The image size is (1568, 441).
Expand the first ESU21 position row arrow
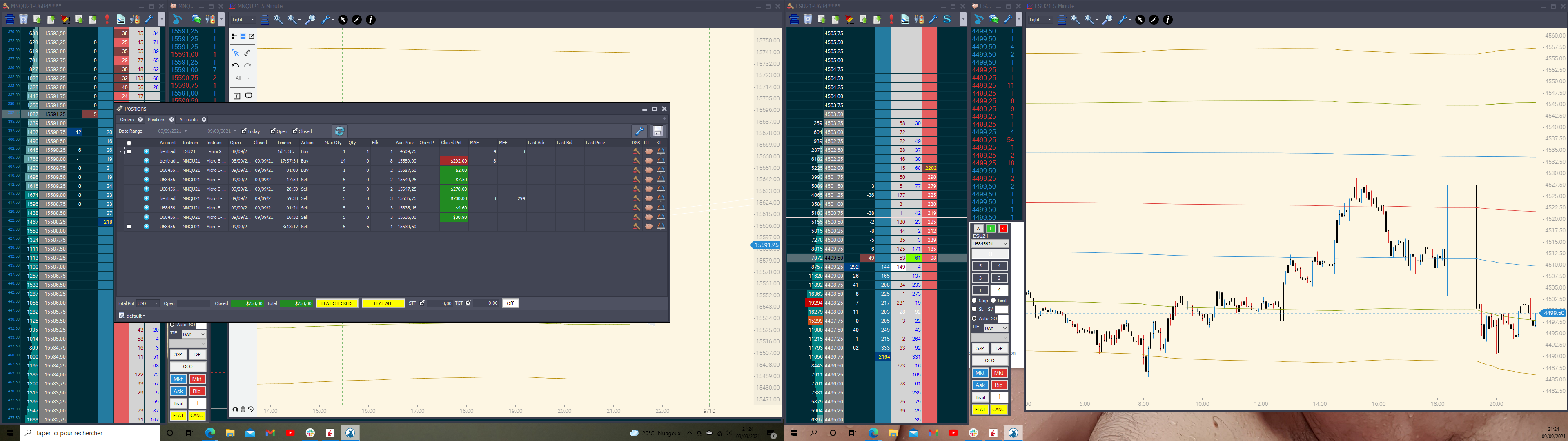pos(120,151)
